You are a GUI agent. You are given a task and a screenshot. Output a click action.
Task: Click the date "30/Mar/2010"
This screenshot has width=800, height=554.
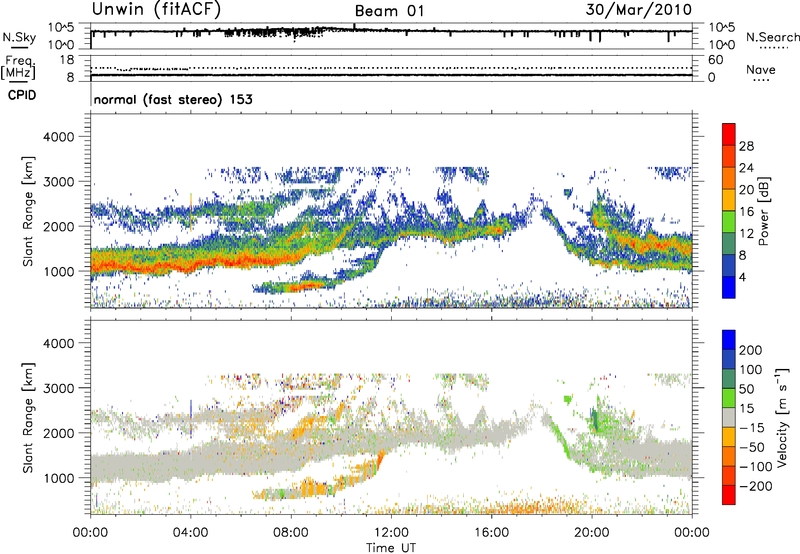tap(639, 10)
